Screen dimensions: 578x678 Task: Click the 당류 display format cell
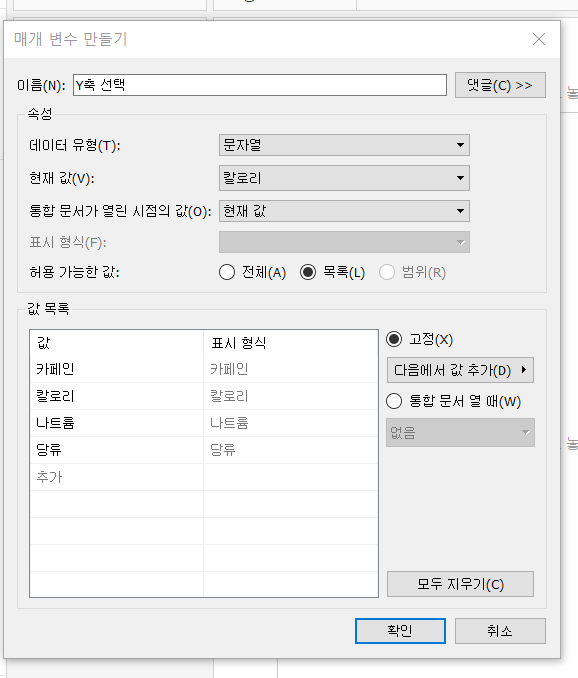point(291,450)
